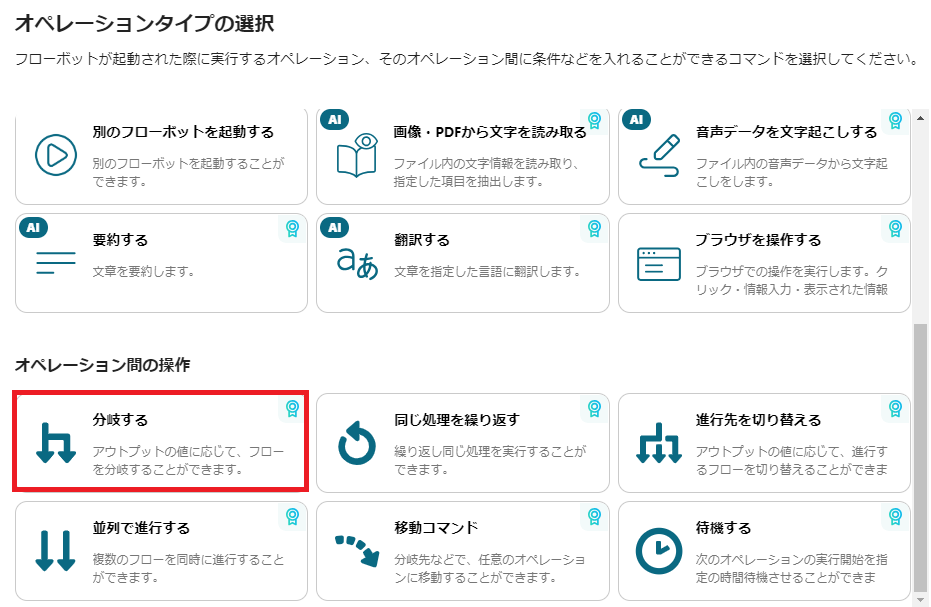Screen dimensions: 931x607
Task: Click the ribbon badge on 画像・PDFから文字を読み取る card
Action: pyautogui.click(x=594, y=121)
